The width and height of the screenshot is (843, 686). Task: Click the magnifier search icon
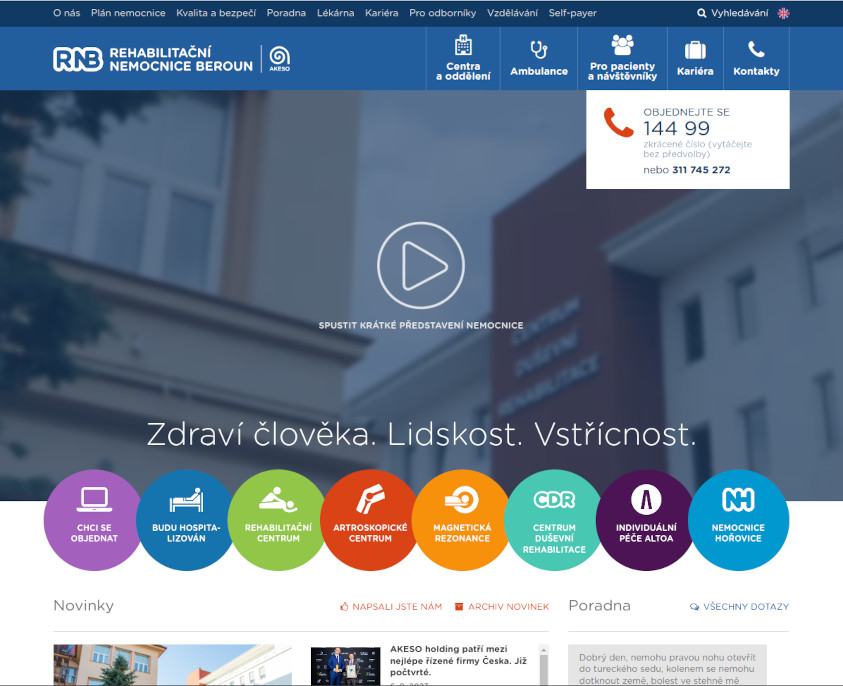click(702, 13)
